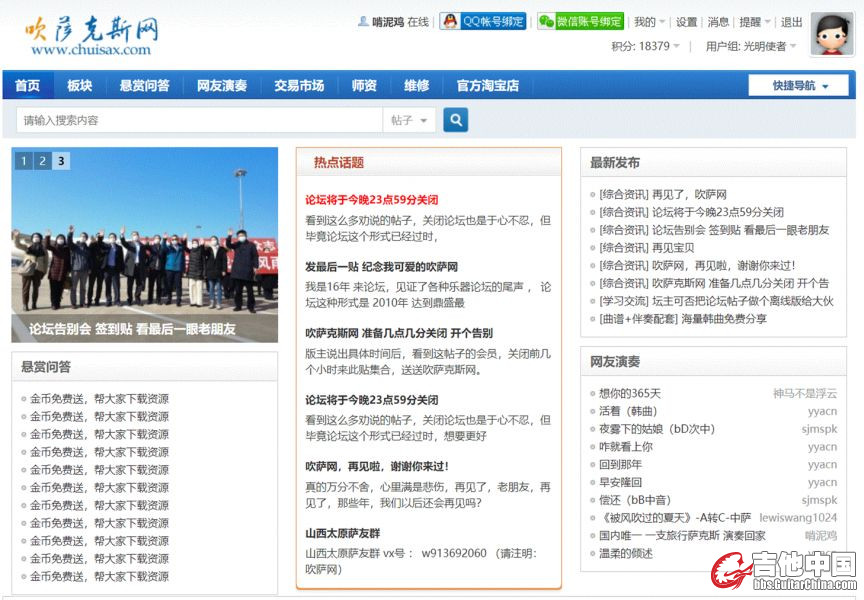Screen dimensions: 864x600
Task: Open the 官方淘宝店 nav tab
Action: pos(488,85)
